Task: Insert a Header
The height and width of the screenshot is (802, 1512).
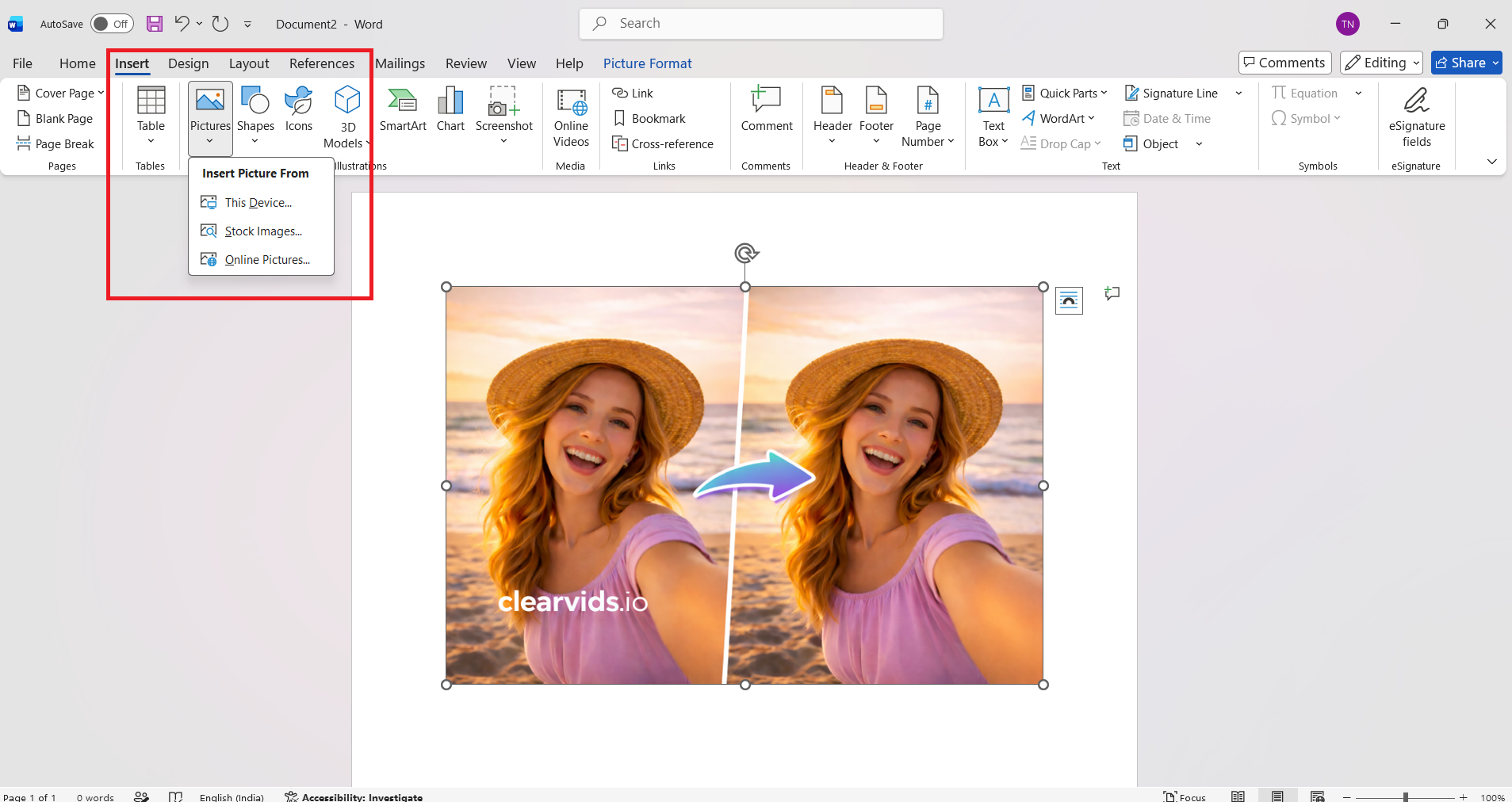Action: (x=833, y=116)
